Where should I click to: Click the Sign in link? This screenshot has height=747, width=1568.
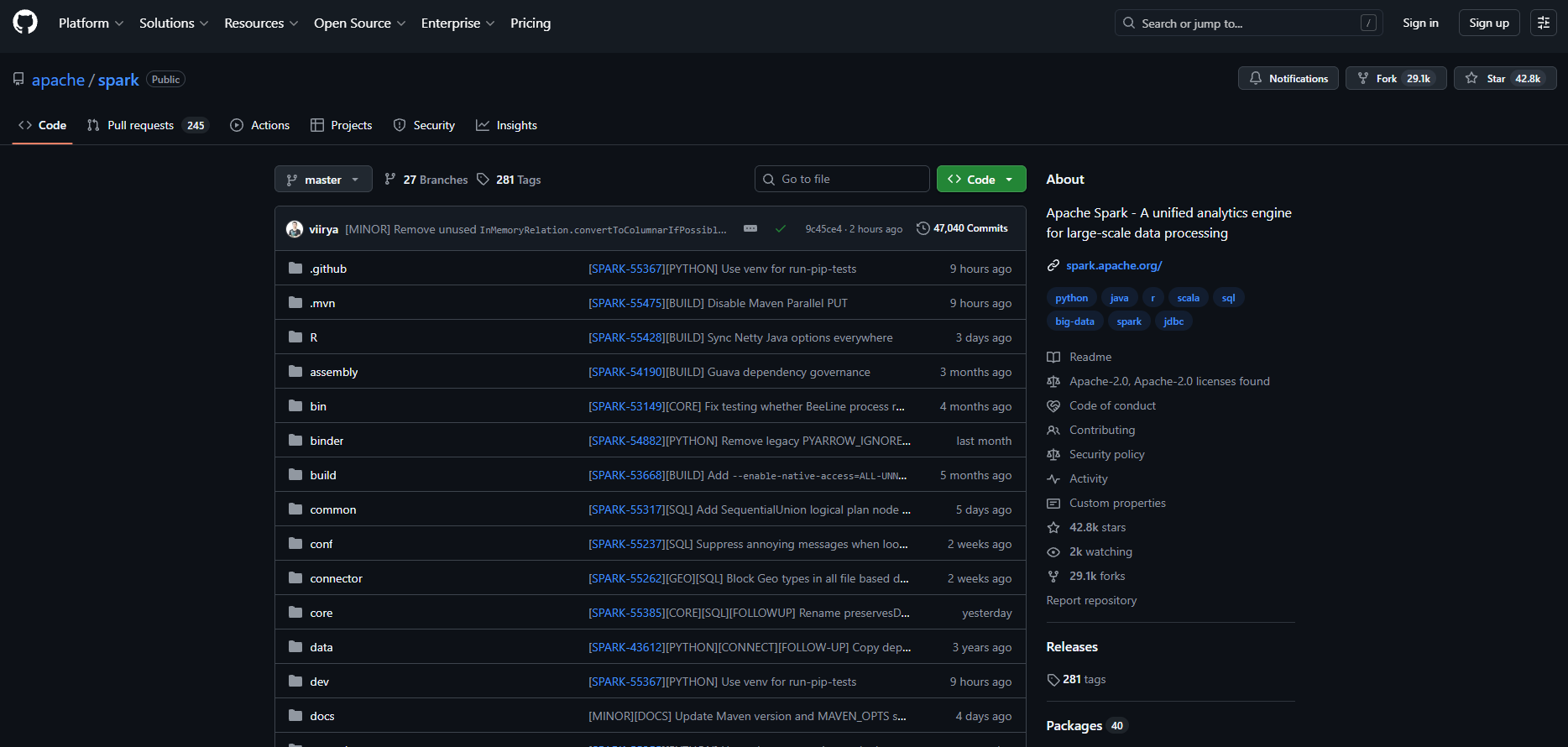point(1420,23)
